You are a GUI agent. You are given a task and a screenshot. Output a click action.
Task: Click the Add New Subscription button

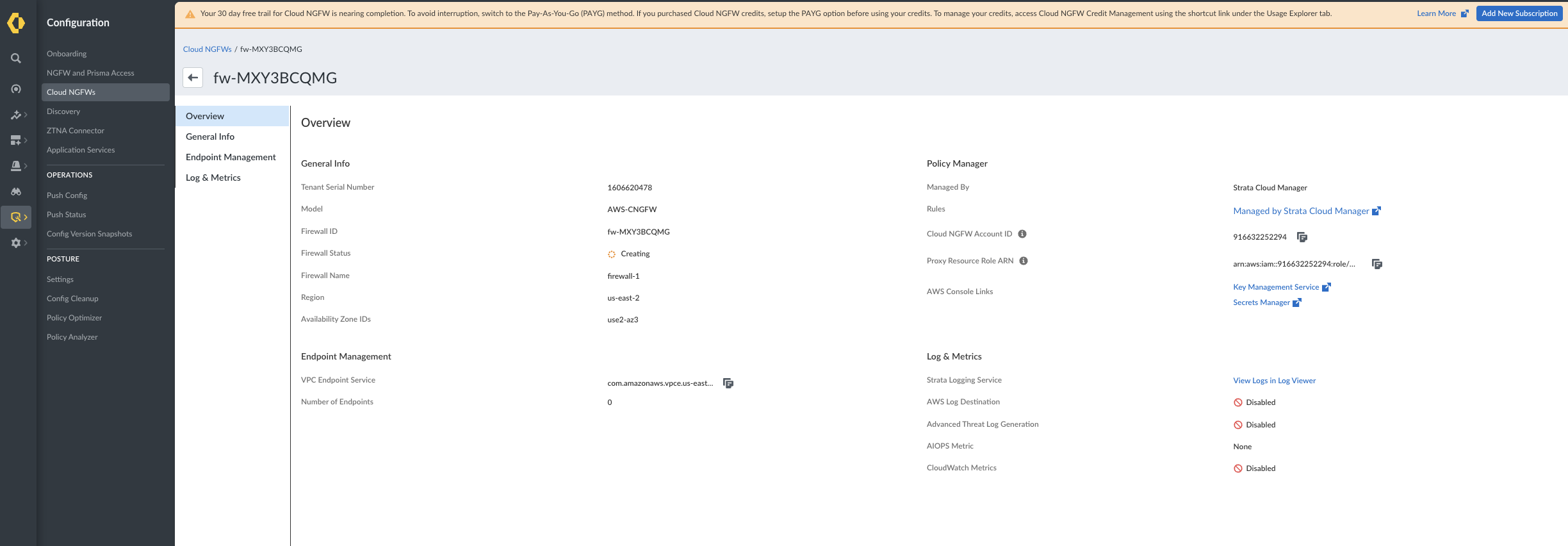(1519, 13)
